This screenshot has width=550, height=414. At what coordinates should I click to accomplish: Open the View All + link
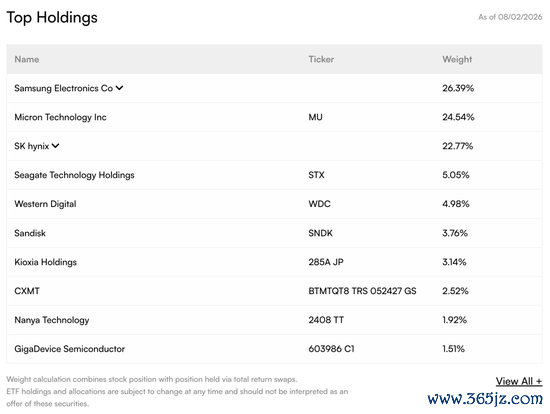pyautogui.click(x=519, y=381)
